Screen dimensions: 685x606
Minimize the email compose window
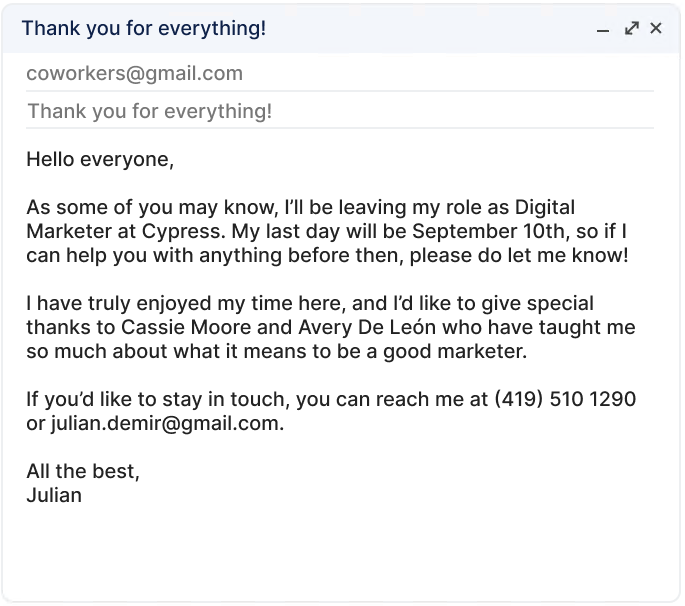[603, 30]
